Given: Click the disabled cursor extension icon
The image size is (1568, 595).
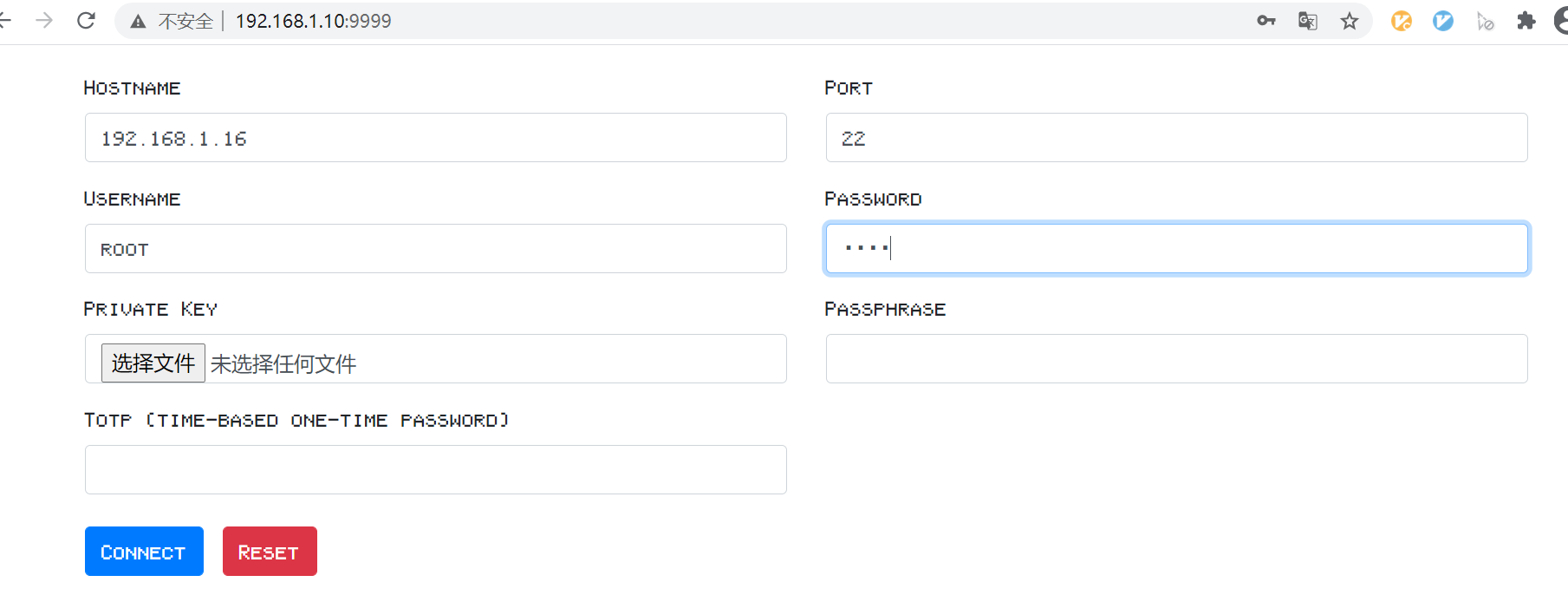Looking at the screenshot, I should (1485, 21).
